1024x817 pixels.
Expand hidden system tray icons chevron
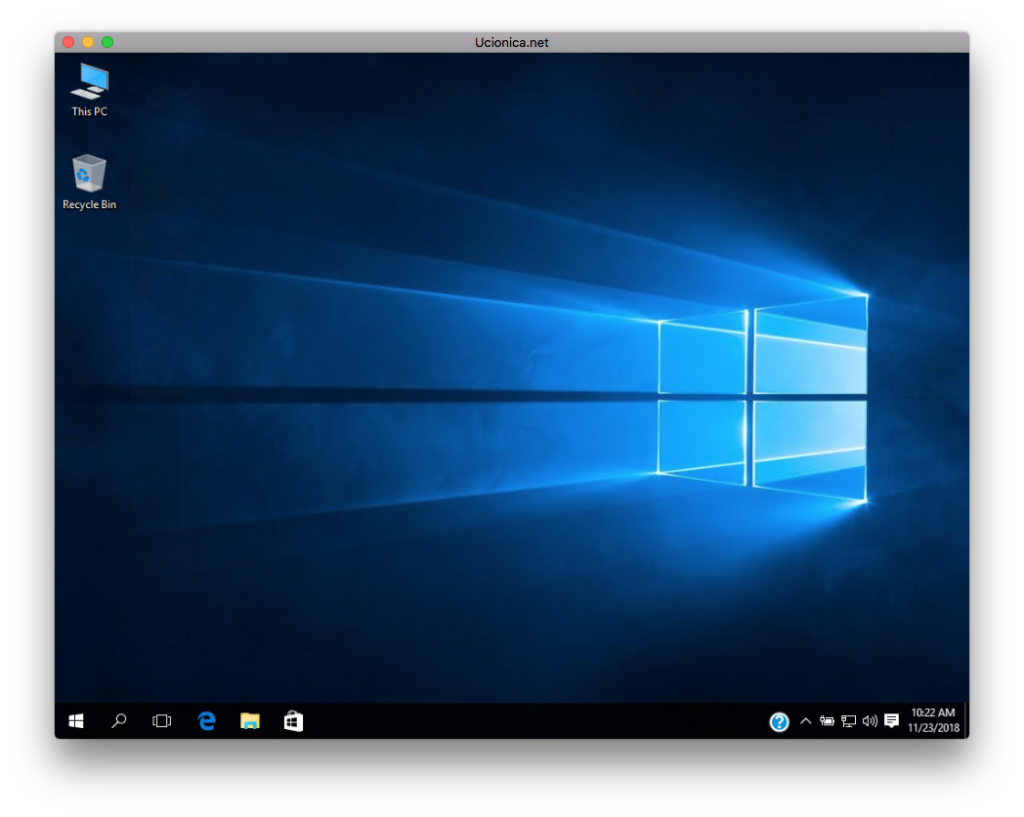[805, 721]
